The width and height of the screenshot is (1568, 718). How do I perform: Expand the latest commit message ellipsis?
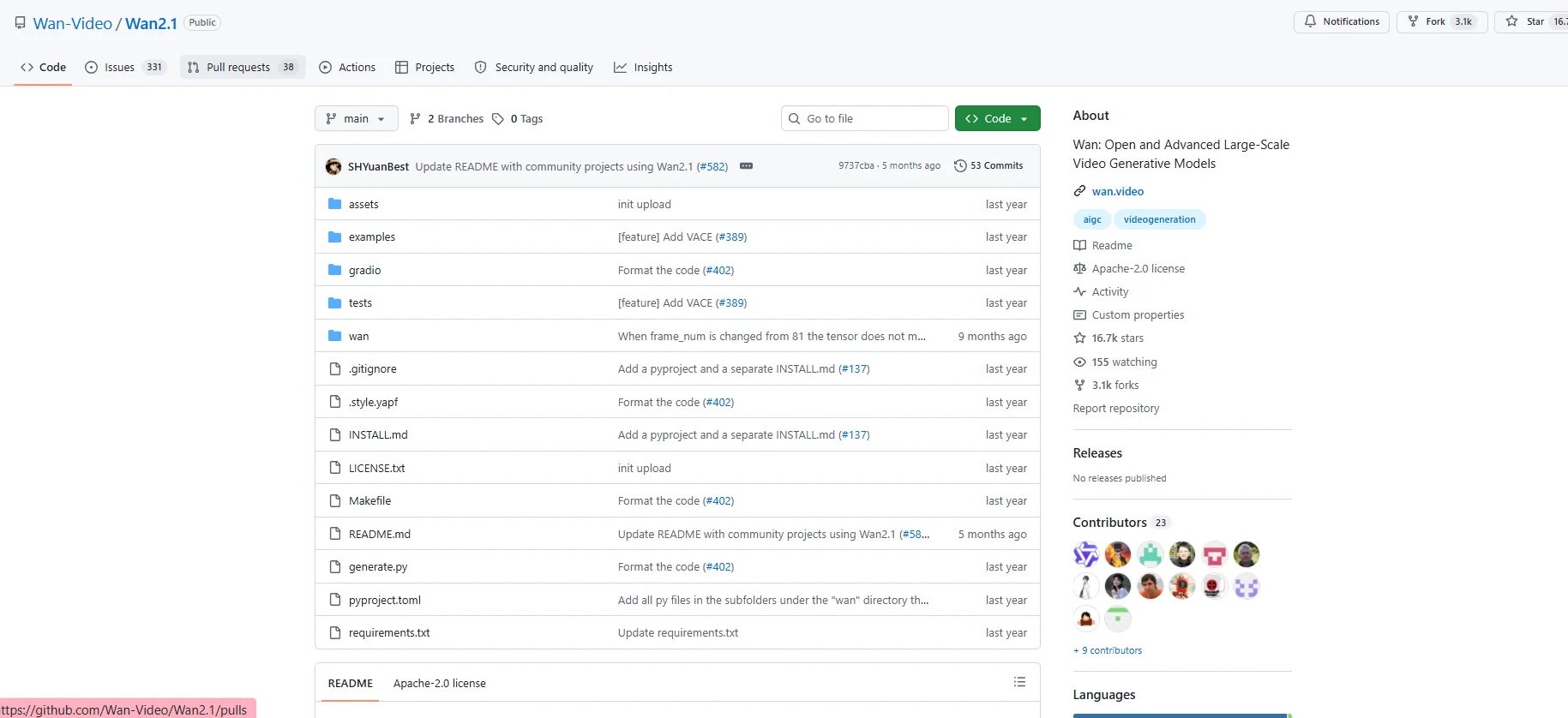(746, 166)
